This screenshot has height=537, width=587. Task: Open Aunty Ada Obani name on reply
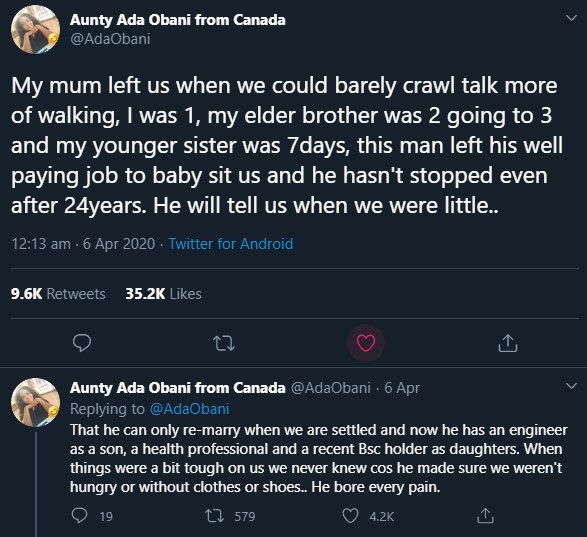(177, 388)
